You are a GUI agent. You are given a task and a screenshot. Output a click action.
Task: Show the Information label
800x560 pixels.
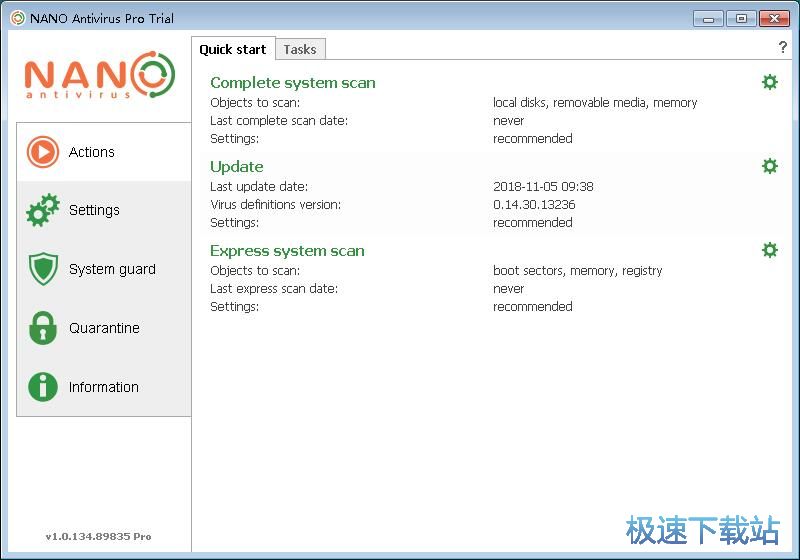[104, 387]
